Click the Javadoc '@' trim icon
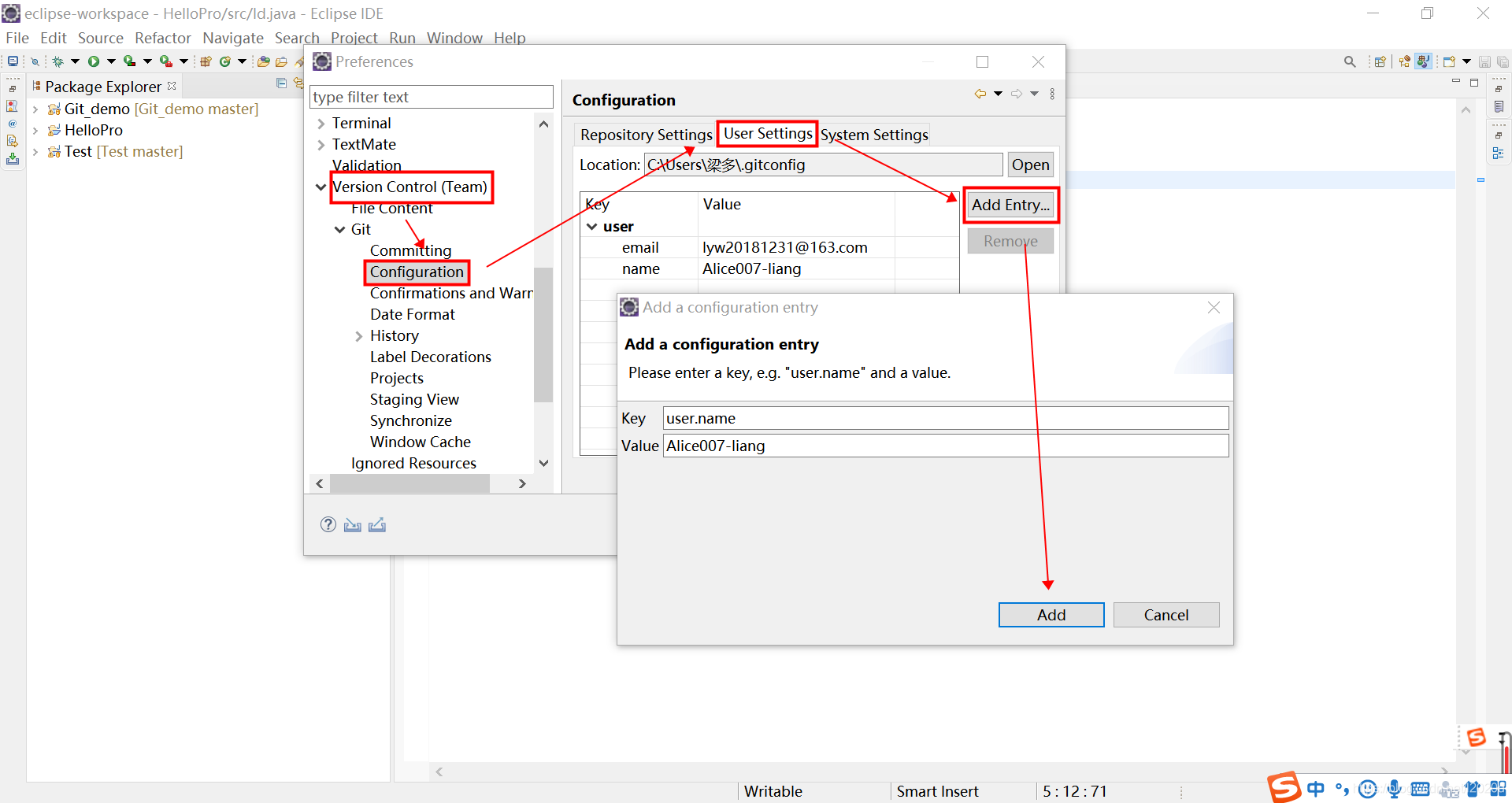This screenshot has height=803, width=1512. (13, 124)
